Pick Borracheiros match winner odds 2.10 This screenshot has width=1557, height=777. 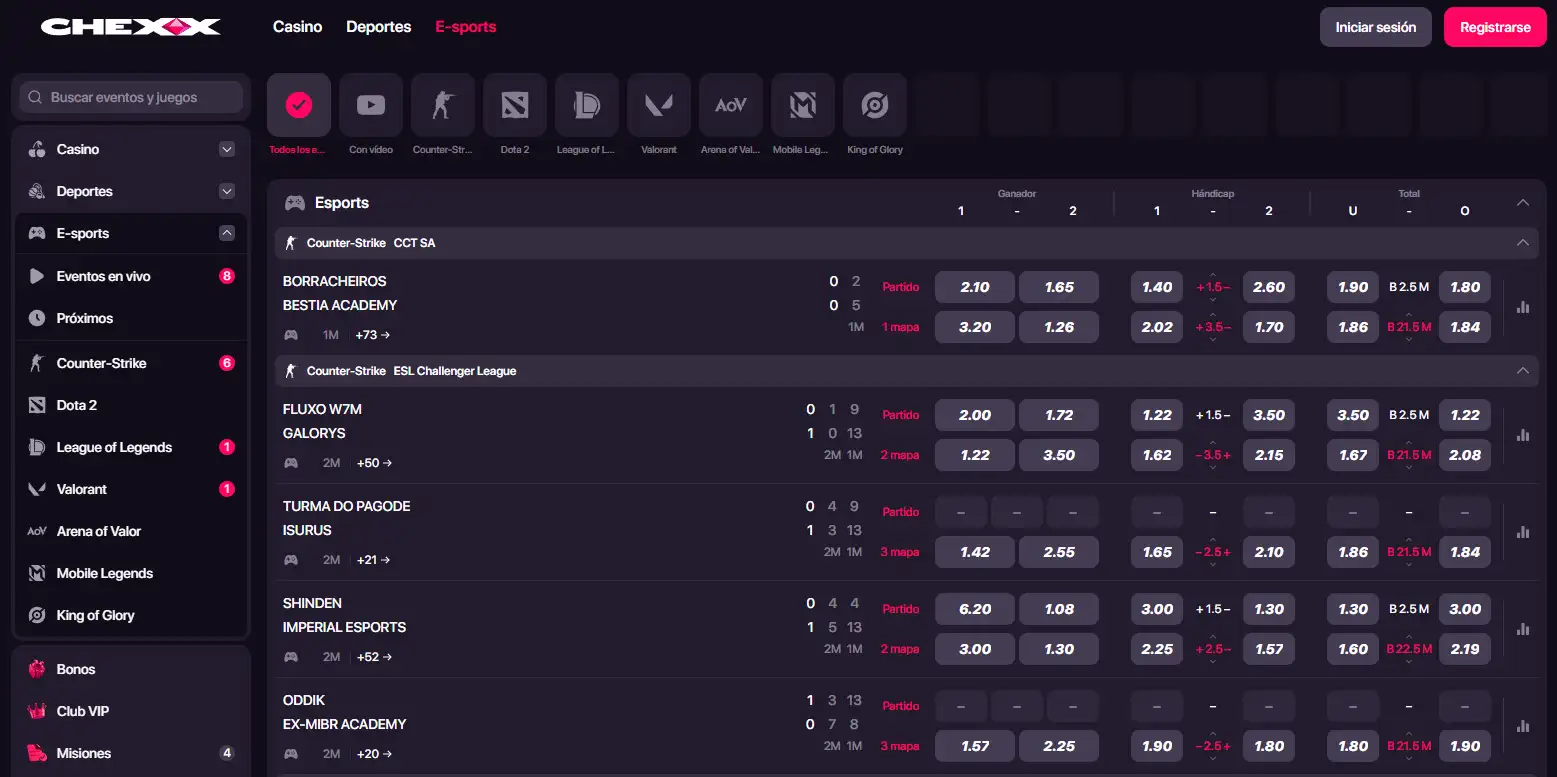(x=975, y=287)
